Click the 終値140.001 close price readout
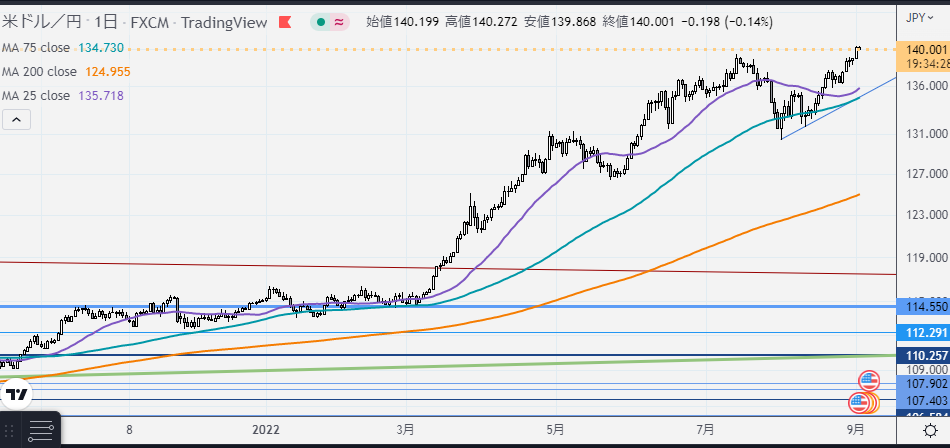 639,22
